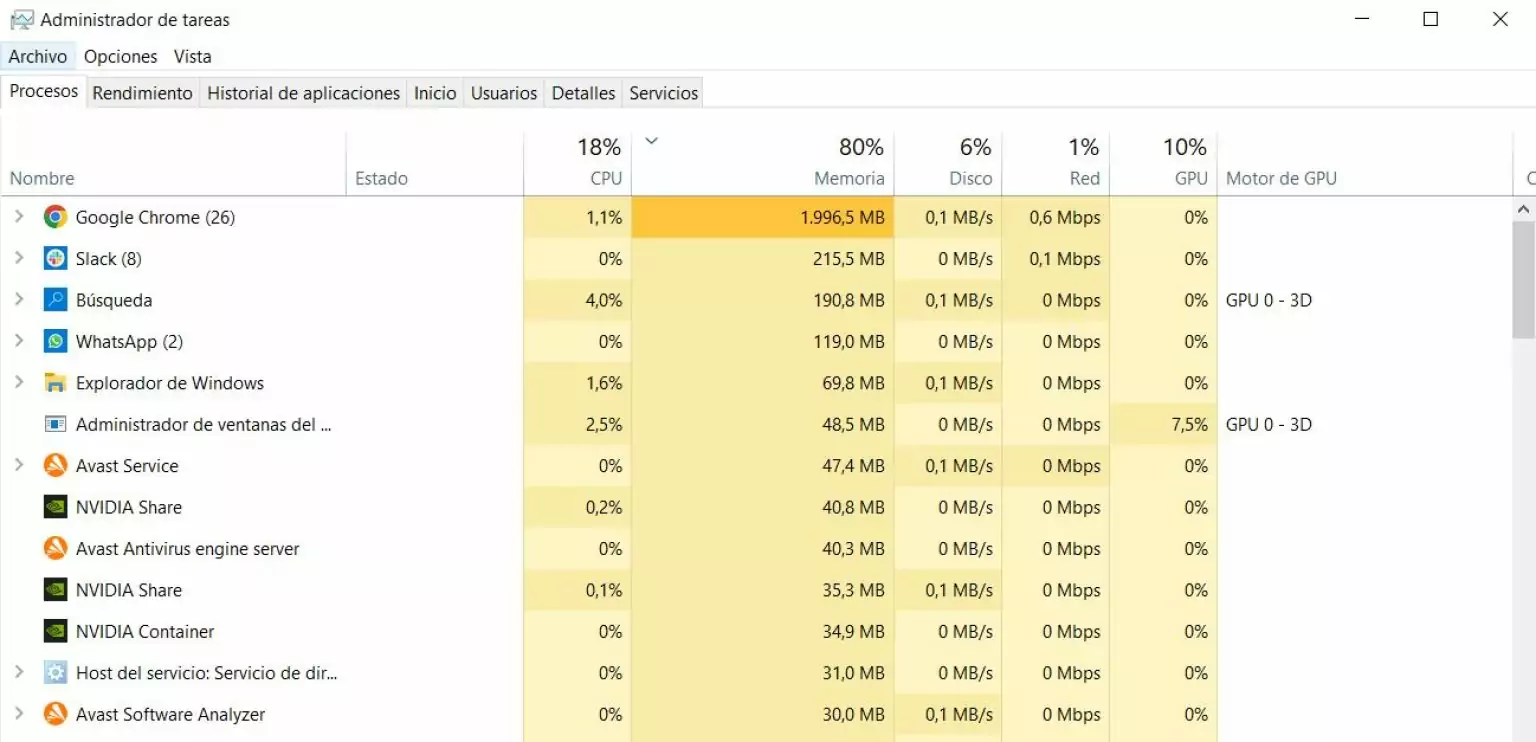Open the Opciones menu
This screenshot has height=742, width=1536.
(120, 56)
